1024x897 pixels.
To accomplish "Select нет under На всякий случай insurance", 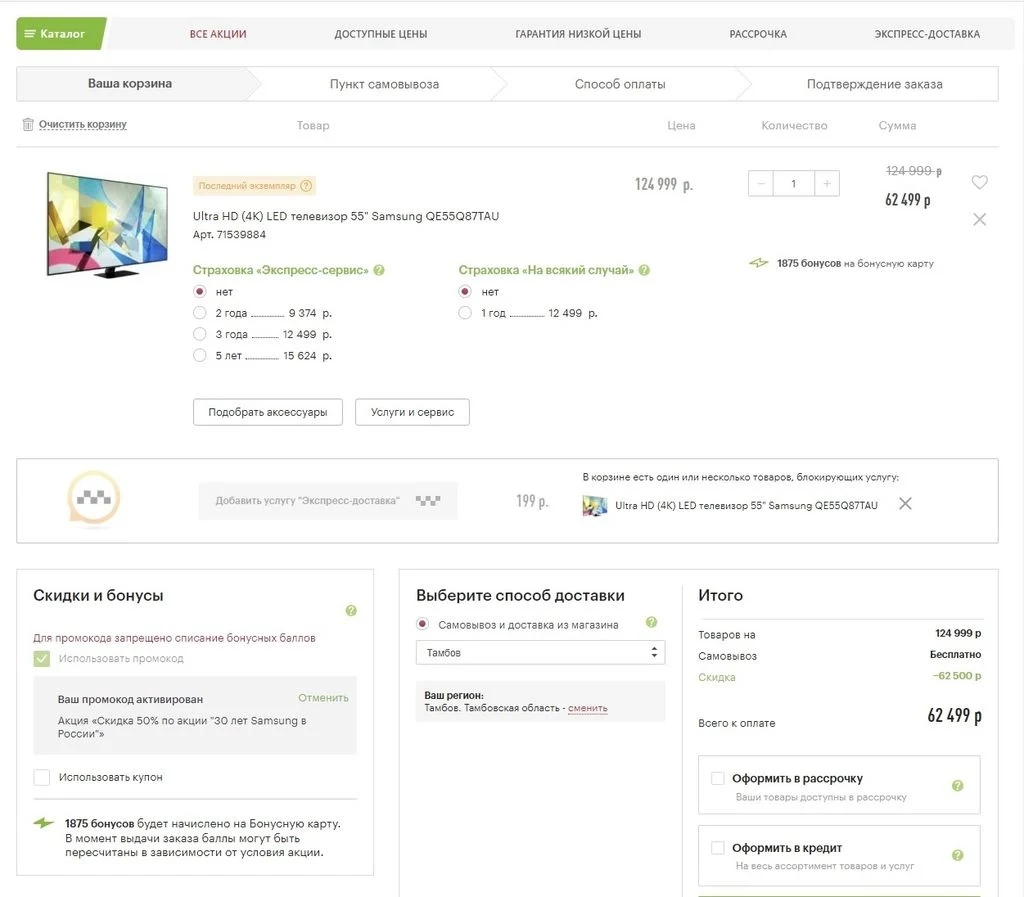I will pyautogui.click(x=465, y=291).
